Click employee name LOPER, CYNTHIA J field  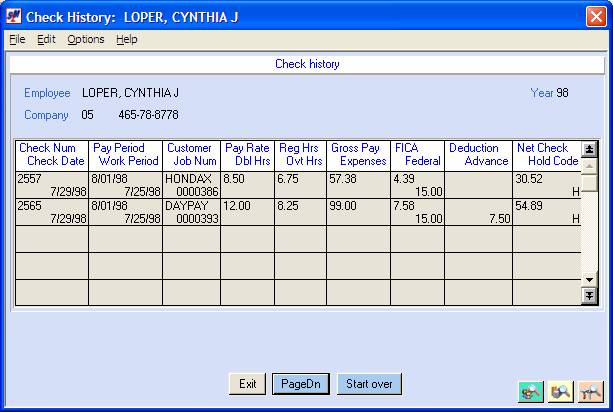(x=130, y=93)
